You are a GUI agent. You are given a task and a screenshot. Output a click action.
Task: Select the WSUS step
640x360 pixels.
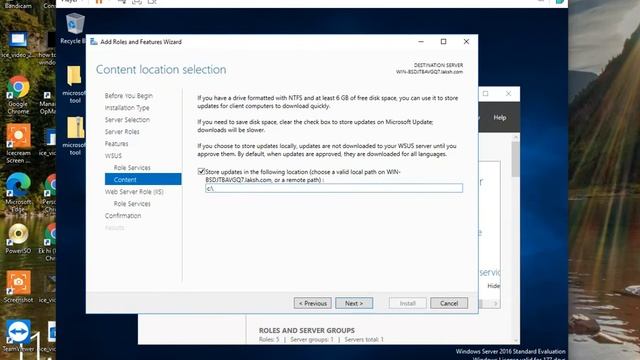(x=113, y=156)
